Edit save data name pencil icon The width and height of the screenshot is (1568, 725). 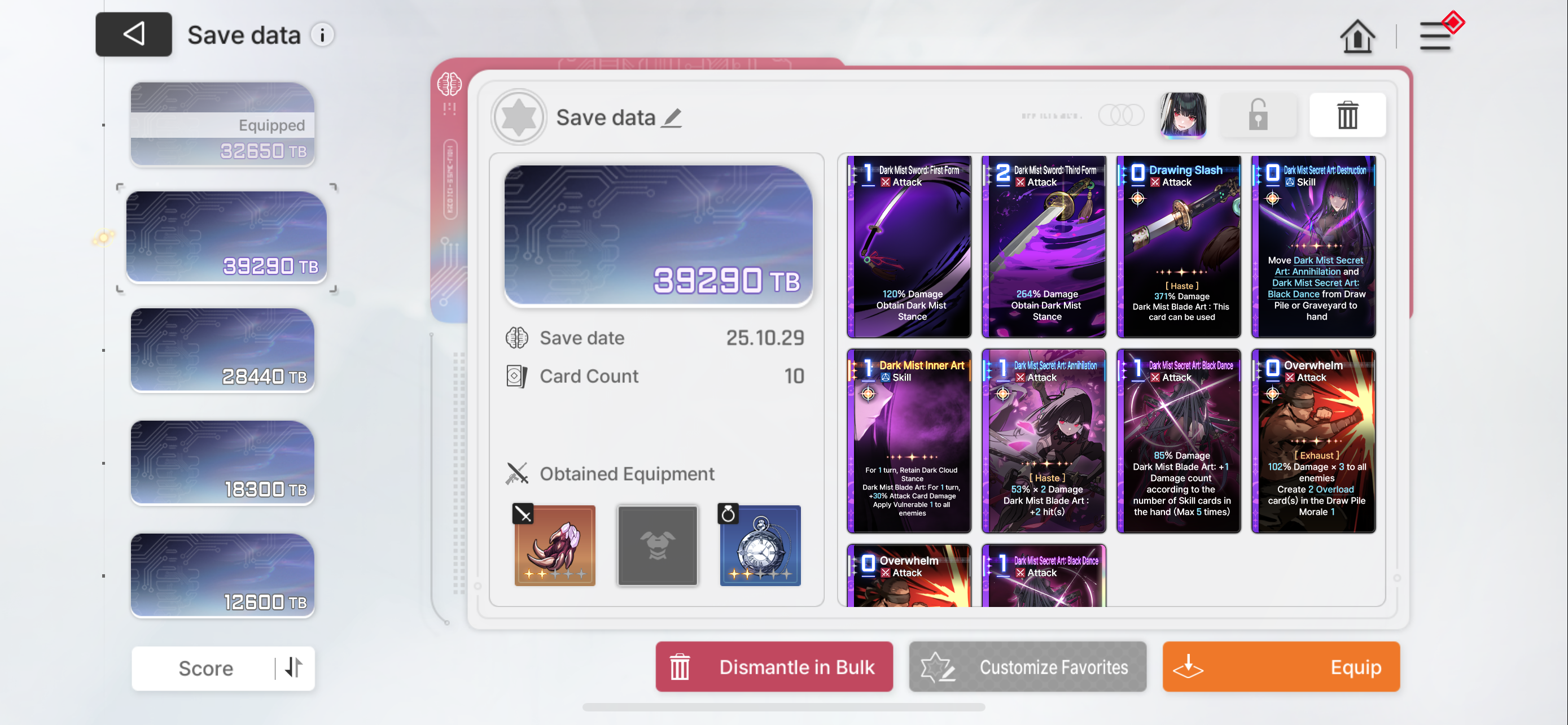pos(672,117)
